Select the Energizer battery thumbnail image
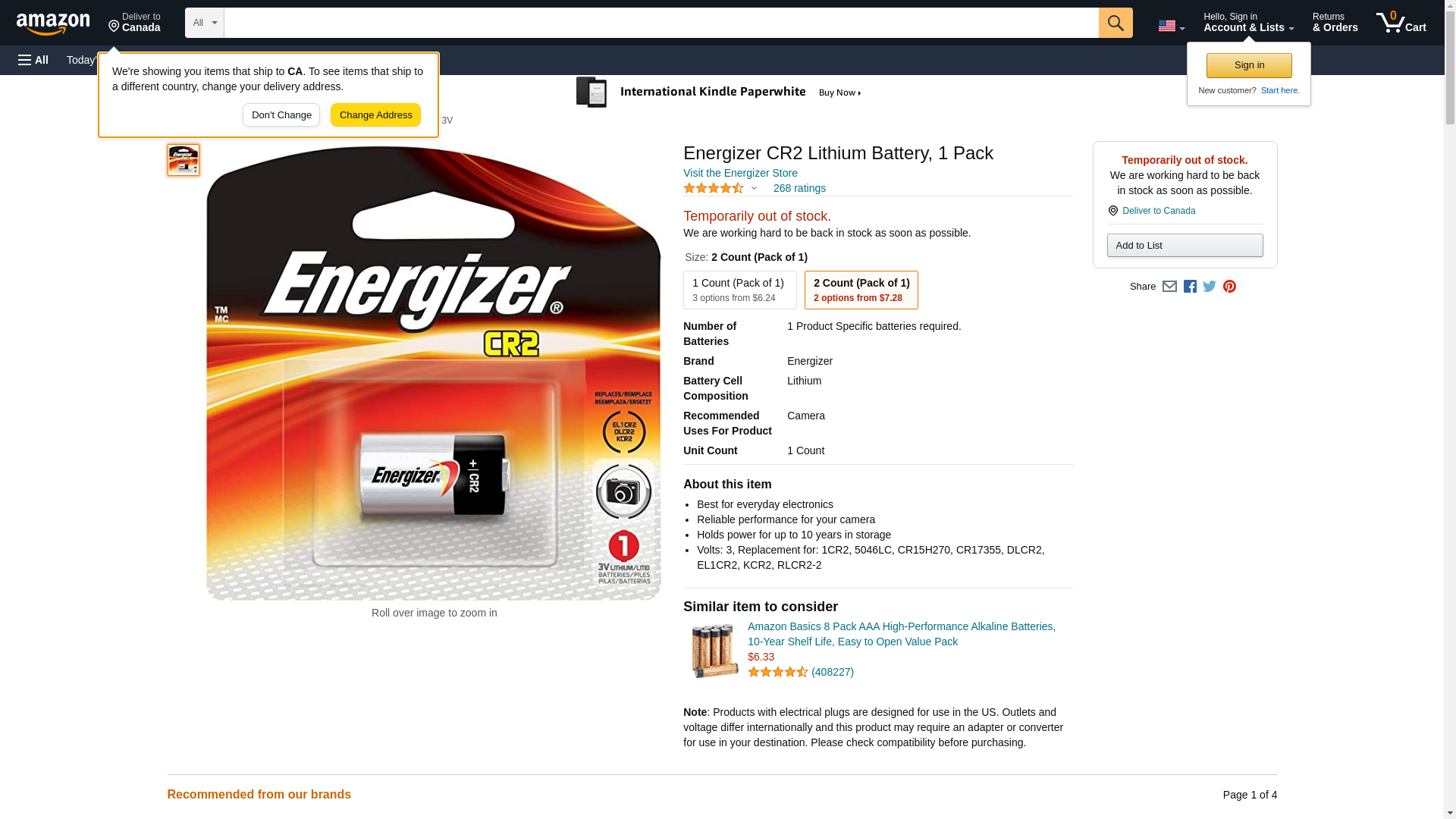The image size is (1456, 819). (x=183, y=160)
